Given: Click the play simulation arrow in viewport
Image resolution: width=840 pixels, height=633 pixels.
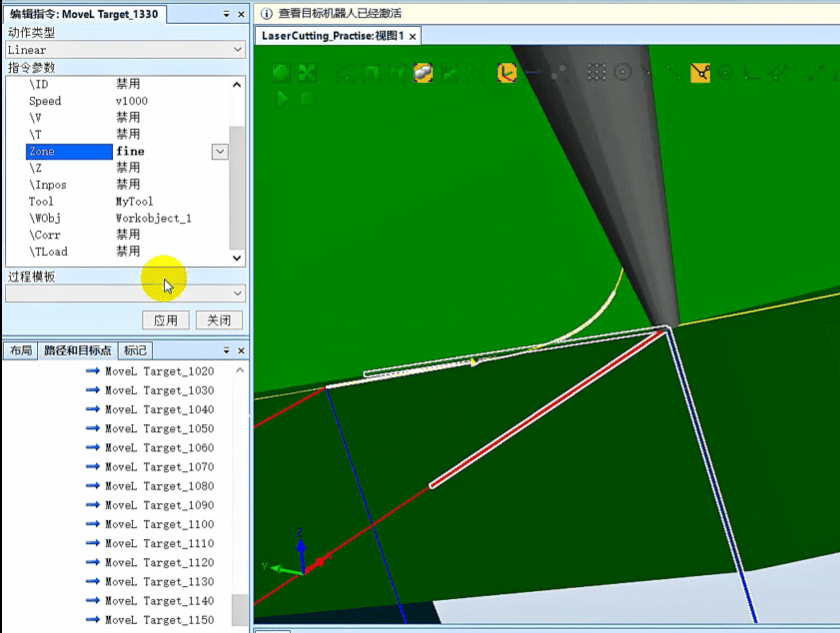Looking at the screenshot, I should [282, 99].
